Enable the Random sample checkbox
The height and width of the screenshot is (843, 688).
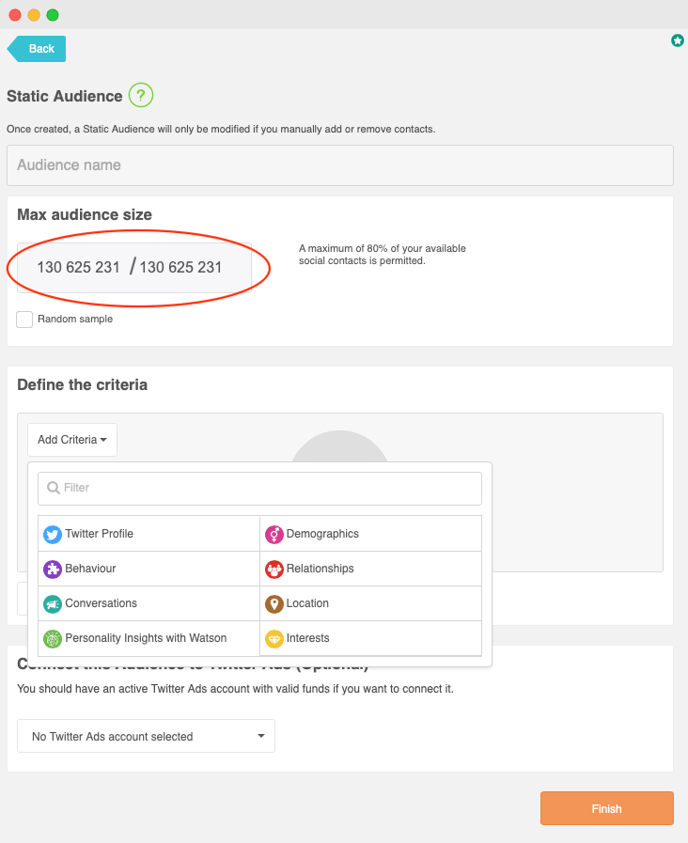24,319
